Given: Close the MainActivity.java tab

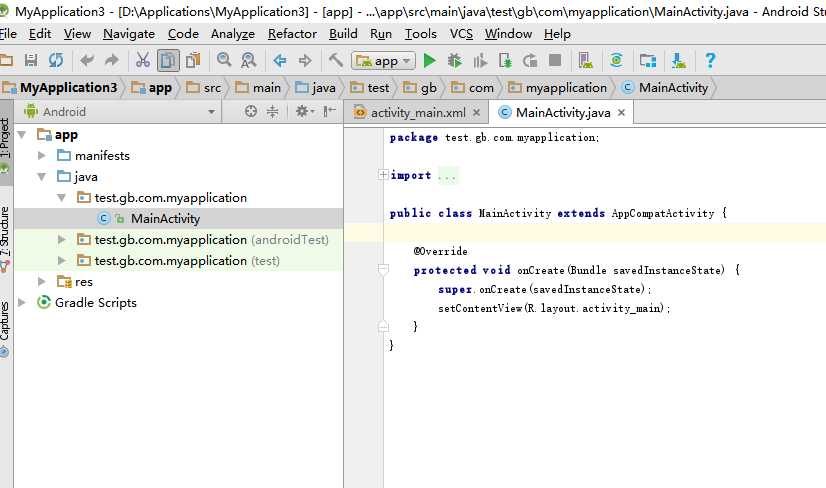Looking at the screenshot, I should (x=622, y=112).
